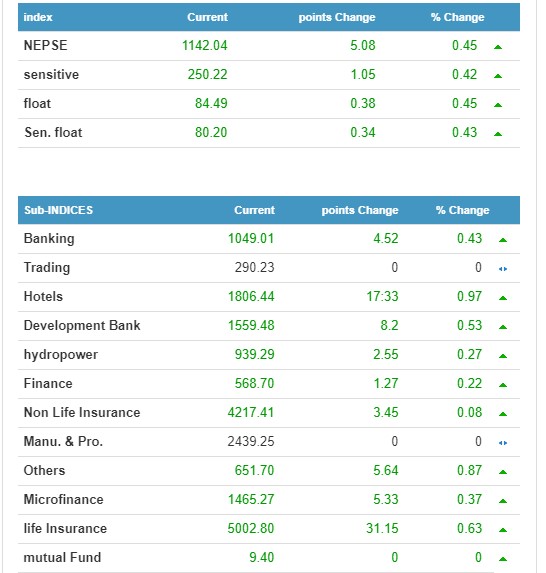Click the up arrow icon beside sensitive index
This screenshot has width=546, height=573.
tap(498, 76)
